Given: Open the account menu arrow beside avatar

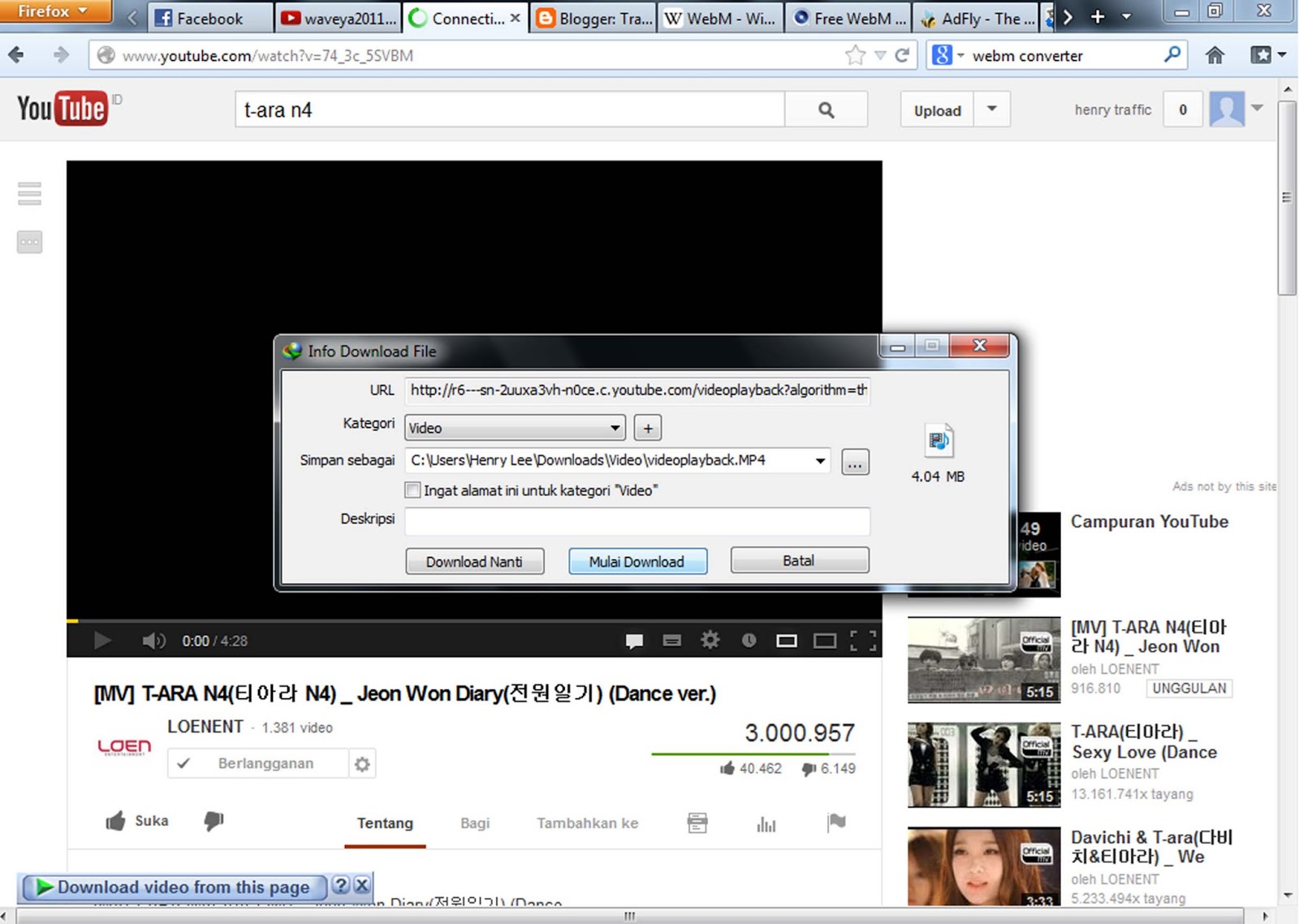Looking at the screenshot, I should click(1257, 108).
